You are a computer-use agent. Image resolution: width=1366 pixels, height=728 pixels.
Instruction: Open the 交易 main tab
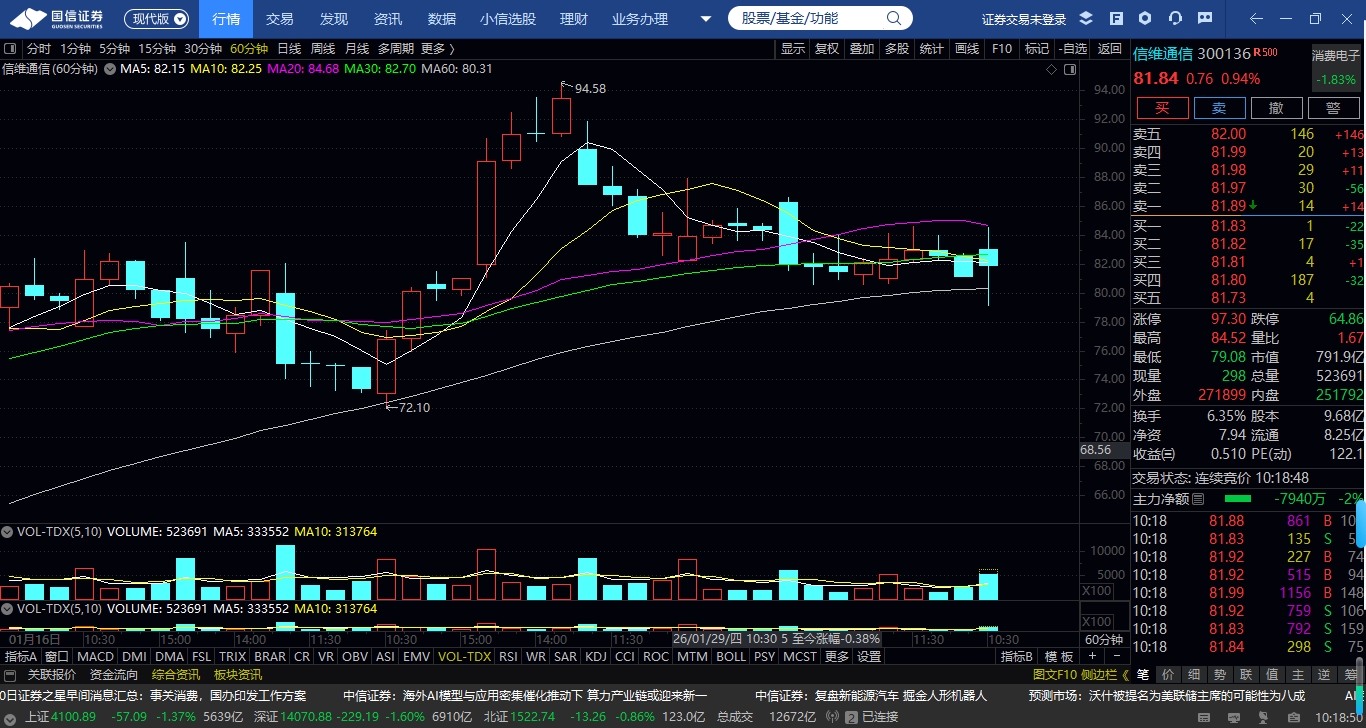280,19
